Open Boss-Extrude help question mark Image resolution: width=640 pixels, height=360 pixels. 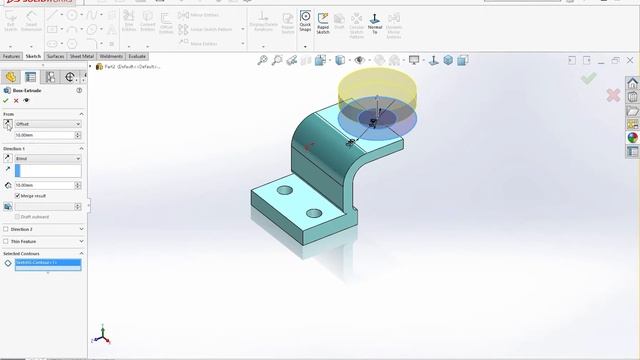pos(79,90)
